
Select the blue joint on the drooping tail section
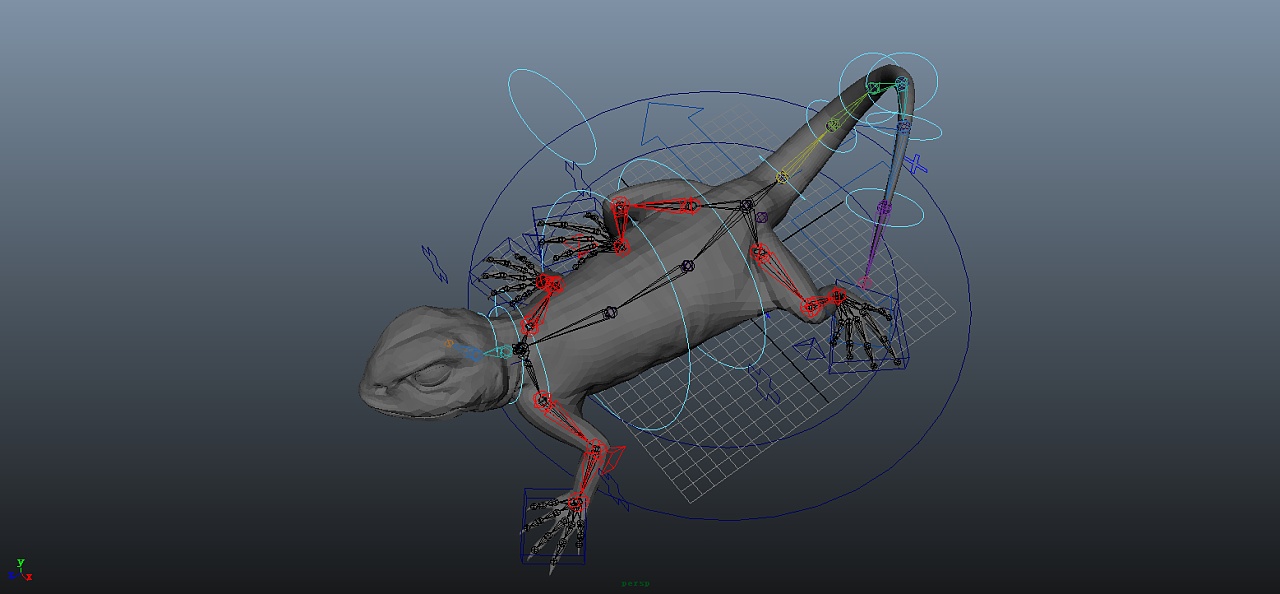[x=903, y=127]
